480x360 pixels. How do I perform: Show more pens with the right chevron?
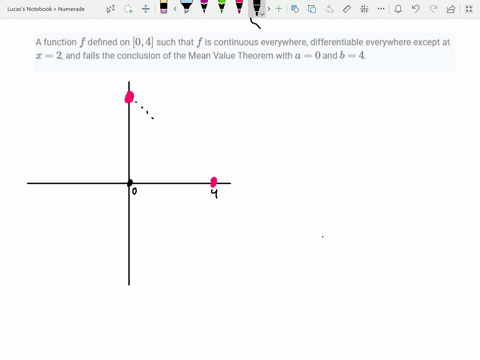click(269, 9)
